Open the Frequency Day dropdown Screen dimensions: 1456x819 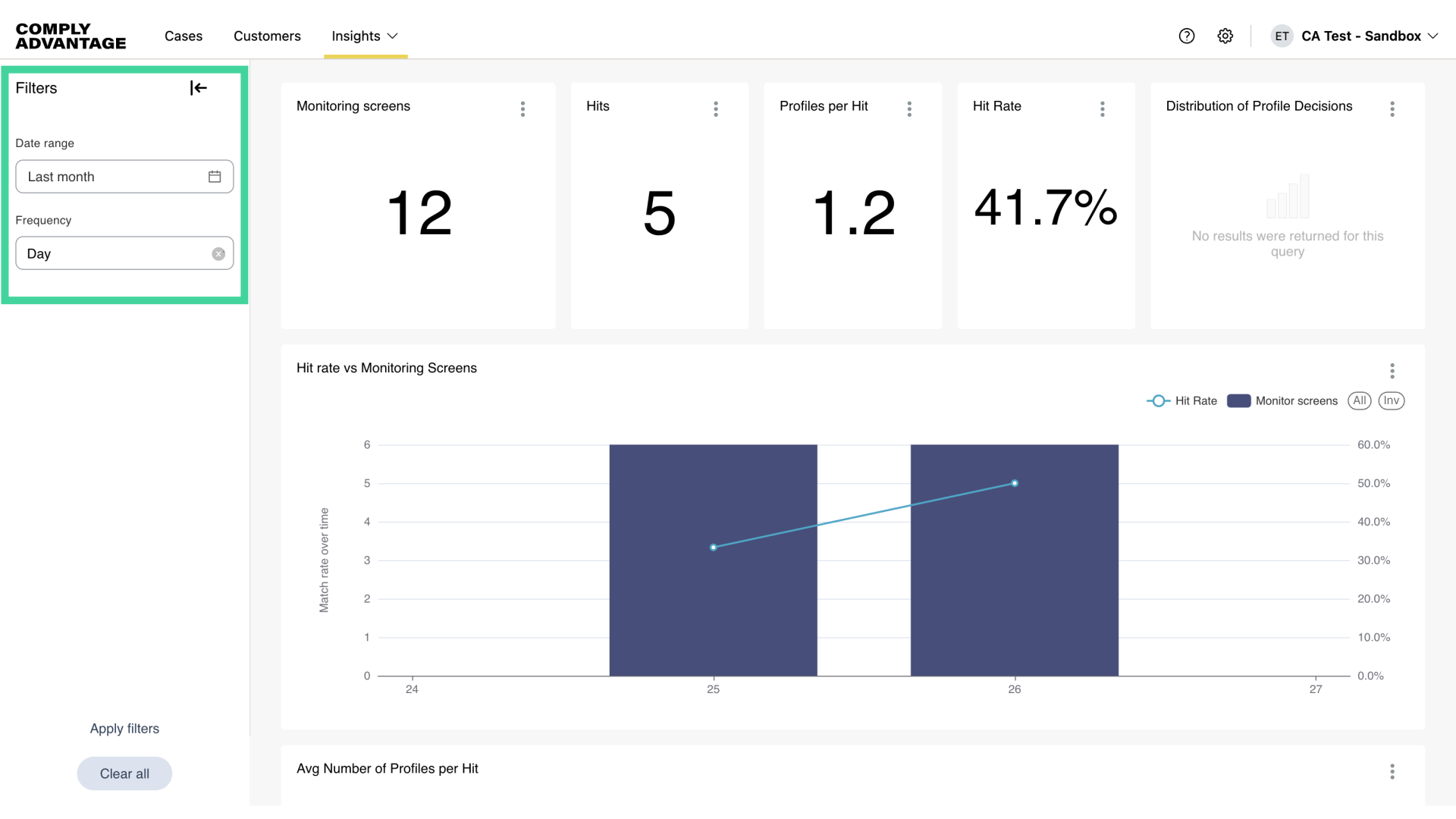(x=114, y=254)
